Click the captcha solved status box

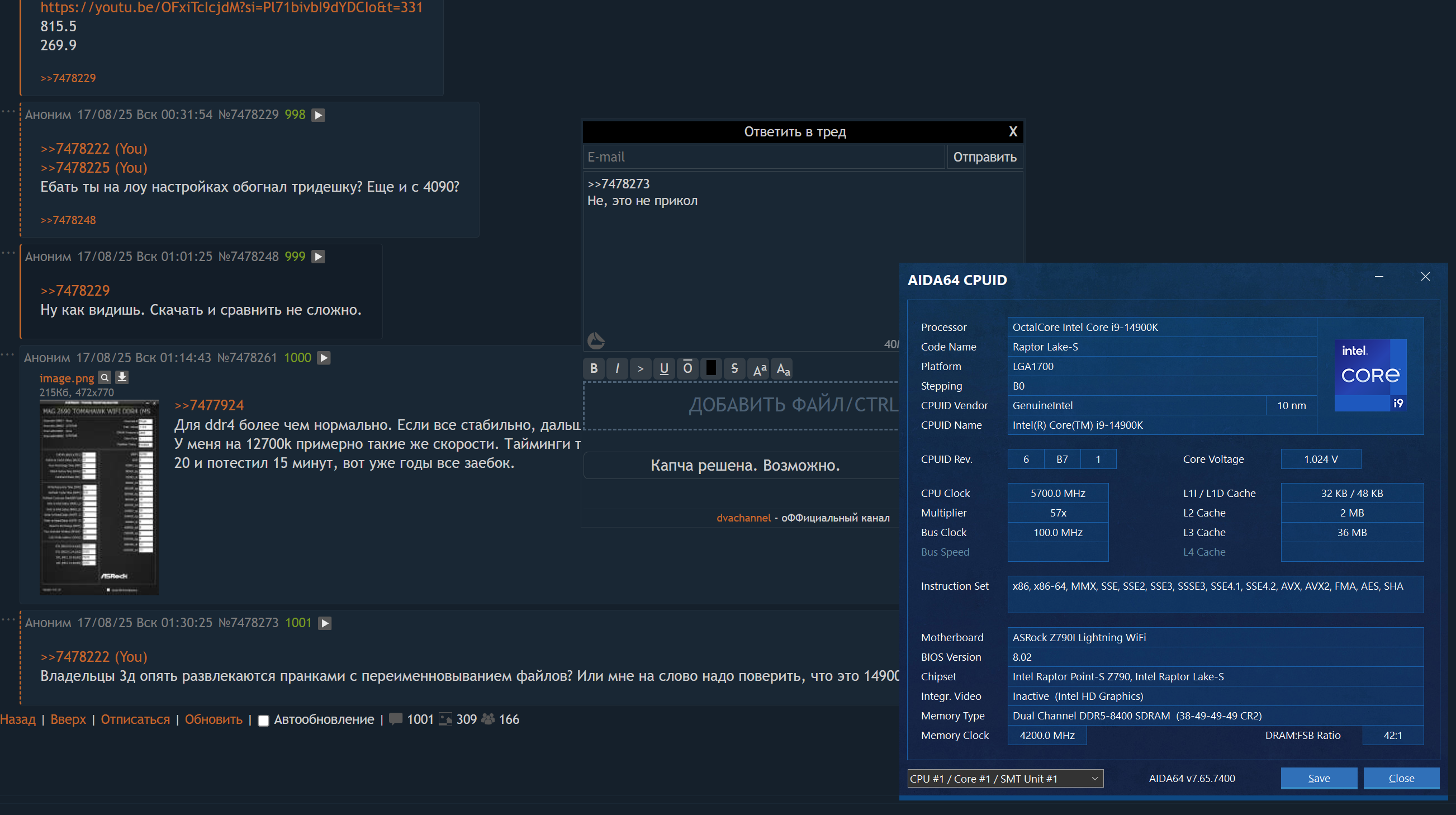point(742,466)
